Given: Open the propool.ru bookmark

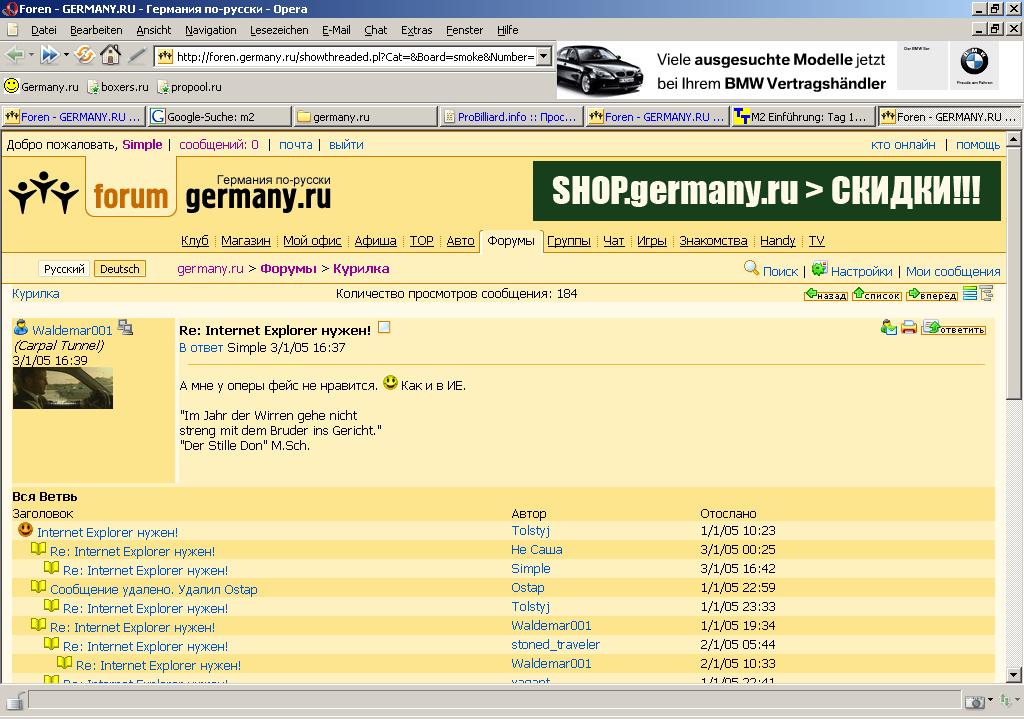Looking at the screenshot, I should coord(189,87).
